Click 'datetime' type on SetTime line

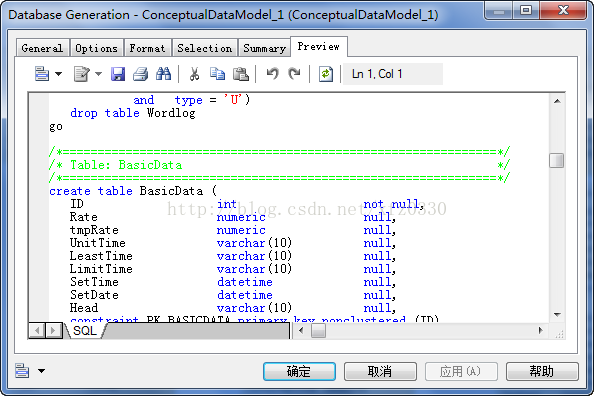click(245, 282)
